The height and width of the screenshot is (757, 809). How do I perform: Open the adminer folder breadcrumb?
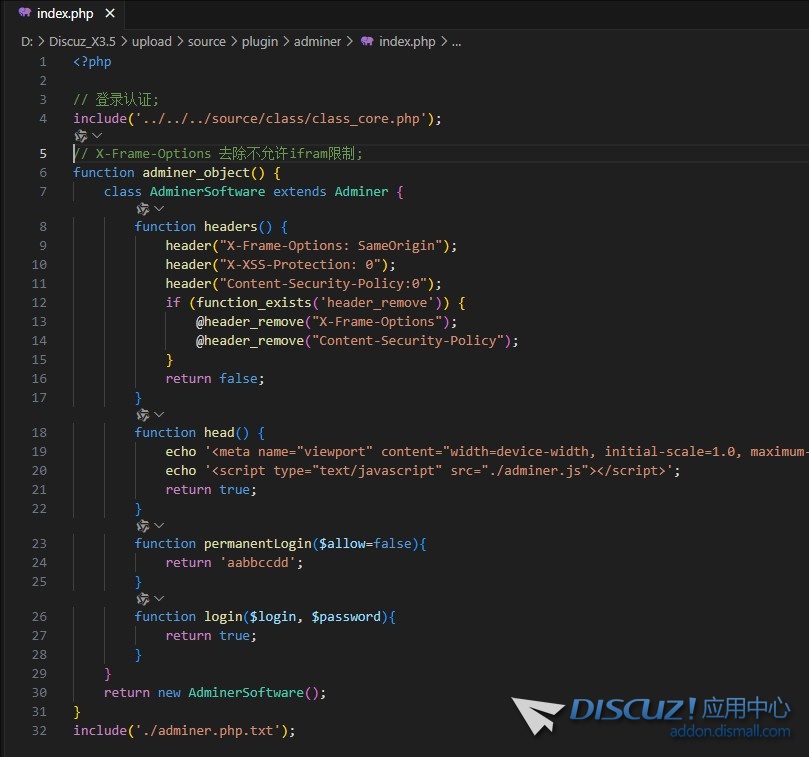coord(317,42)
